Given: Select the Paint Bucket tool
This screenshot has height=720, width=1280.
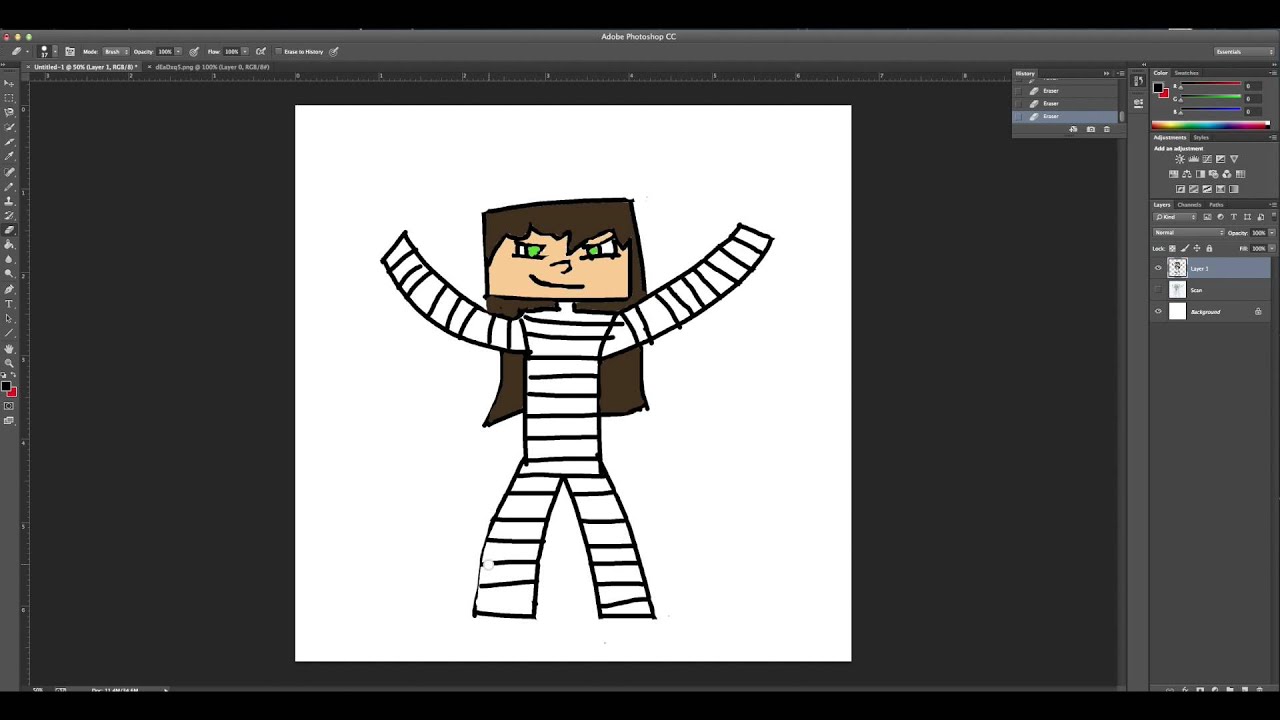Looking at the screenshot, I should click(x=9, y=245).
